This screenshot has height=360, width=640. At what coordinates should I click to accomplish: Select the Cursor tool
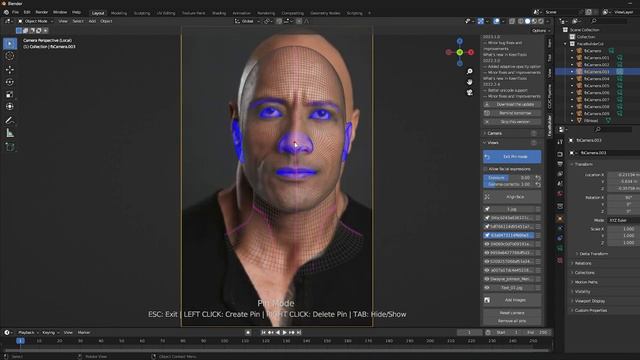click(x=10, y=56)
